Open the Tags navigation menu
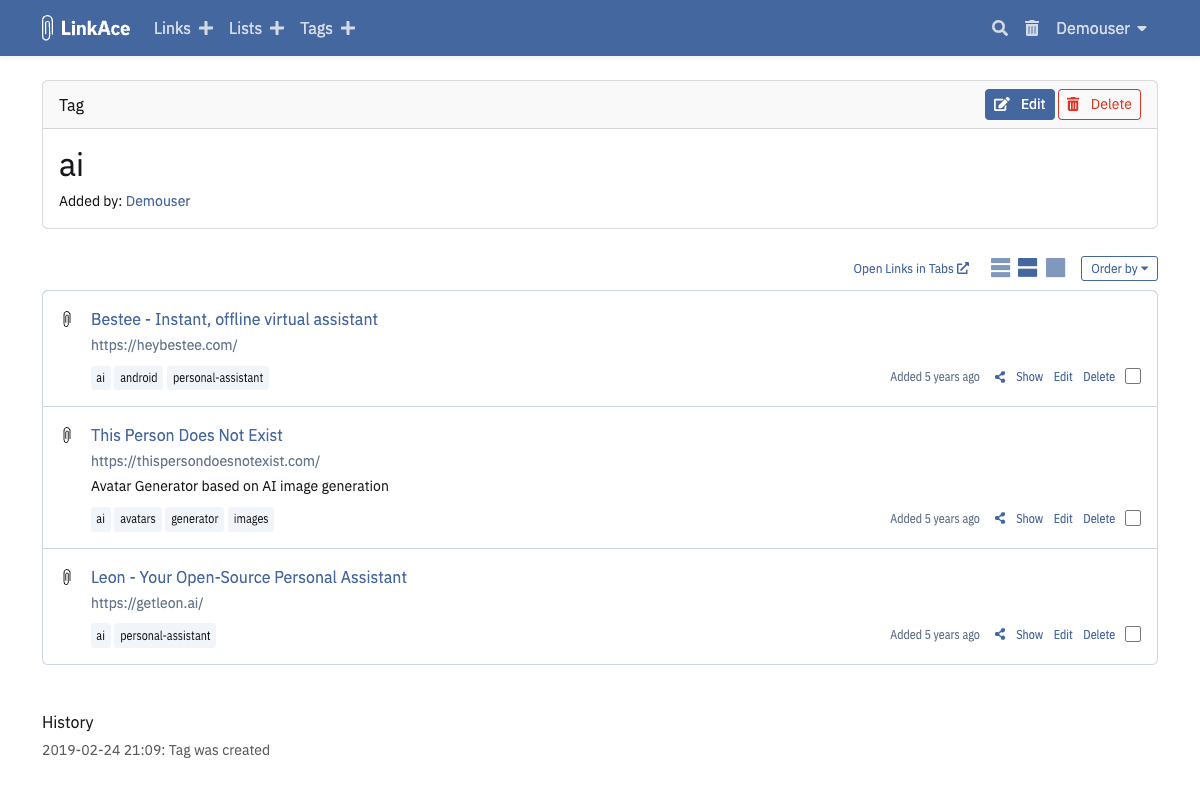The image size is (1200, 789). (316, 29)
